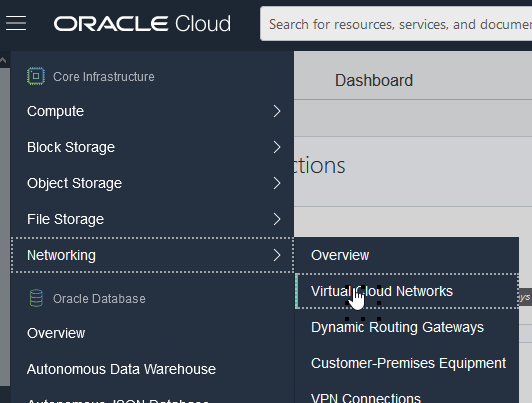This screenshot has height=403, width=532.
Task: Open Autonomous Data Warehouse
Action: click(121, 369)
